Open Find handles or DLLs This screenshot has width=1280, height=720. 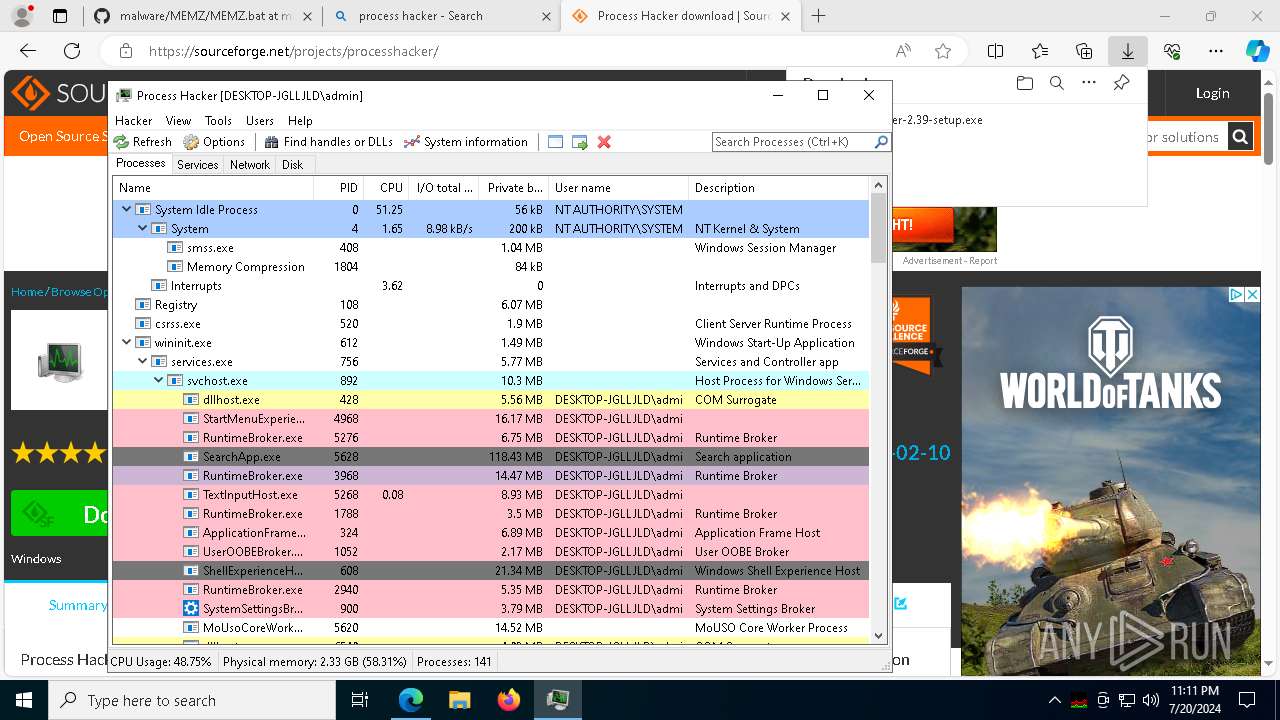(x=328, y=142)
